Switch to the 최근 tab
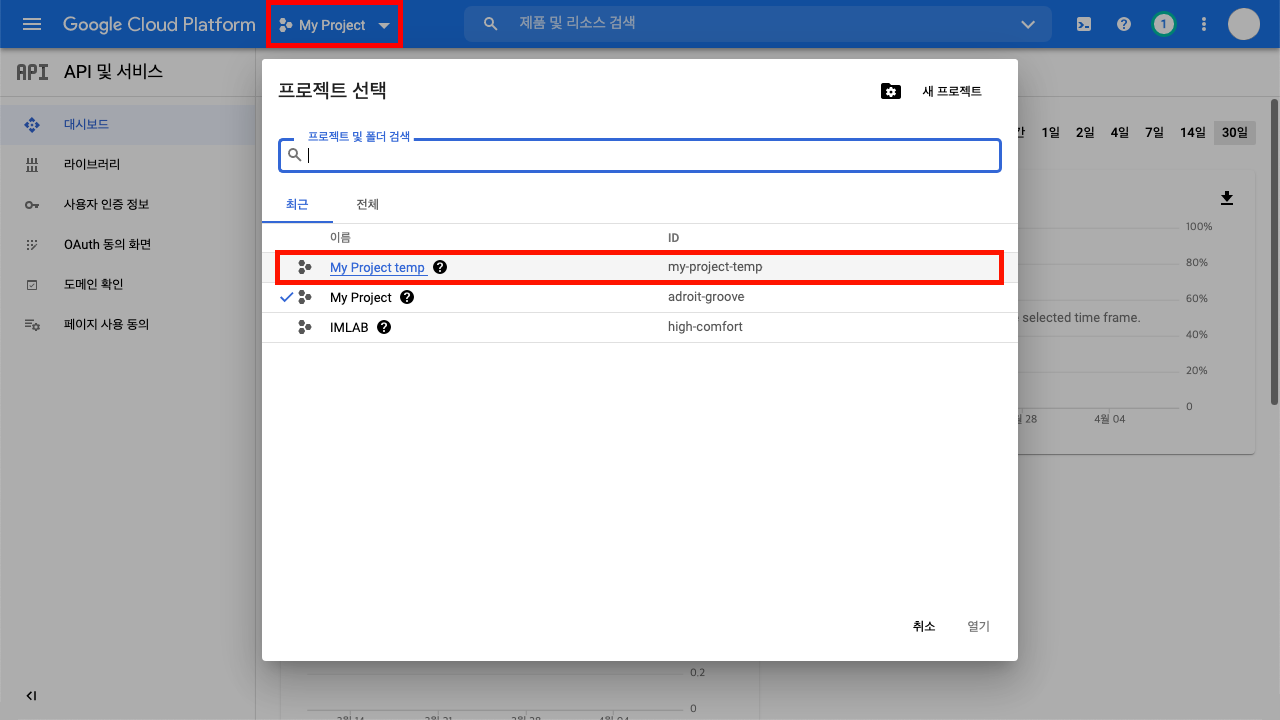Viewport: 1280px width, 720px height. [297, 204]
